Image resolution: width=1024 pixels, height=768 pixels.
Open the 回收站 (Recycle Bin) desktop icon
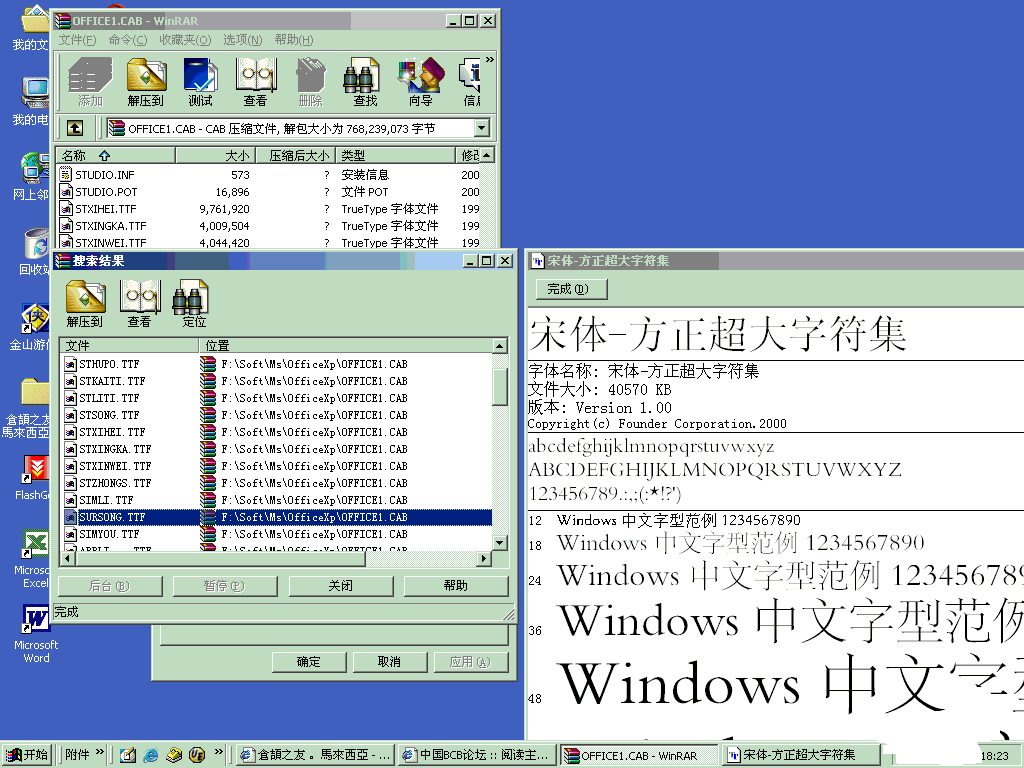tap(35, 252)
